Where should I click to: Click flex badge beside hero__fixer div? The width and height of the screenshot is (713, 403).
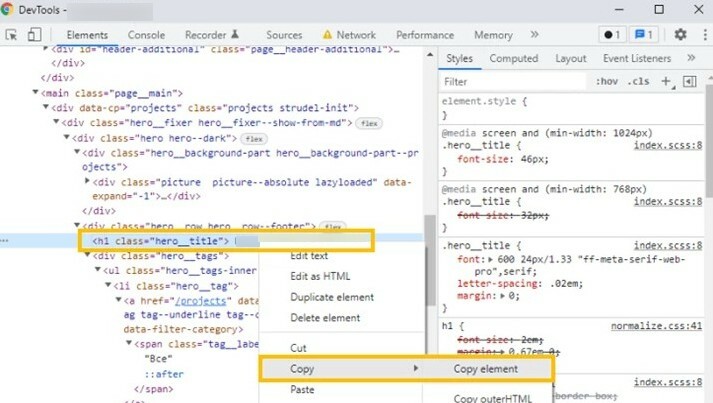click(369, 123)
